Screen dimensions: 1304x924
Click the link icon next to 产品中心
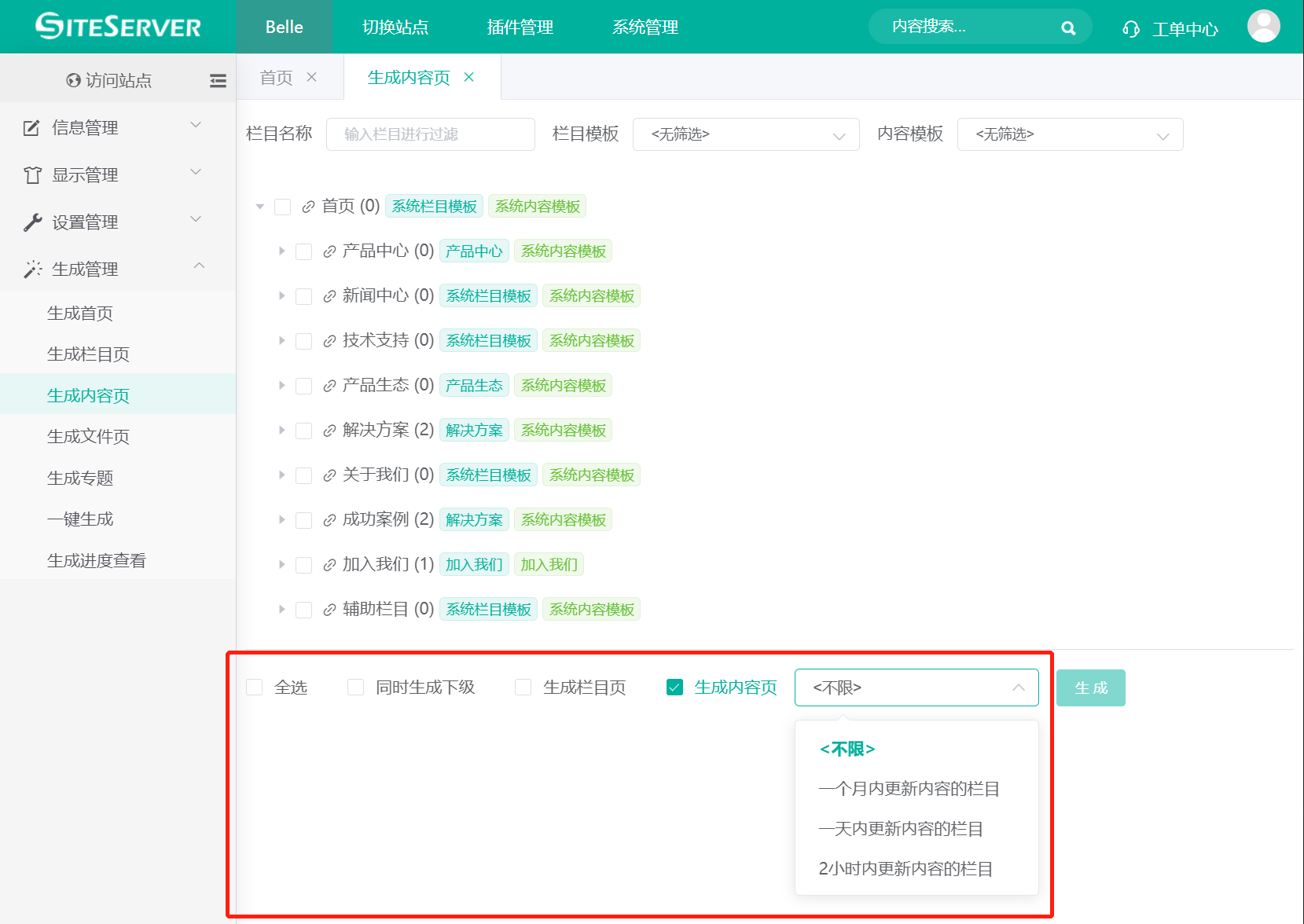[329, 251]
